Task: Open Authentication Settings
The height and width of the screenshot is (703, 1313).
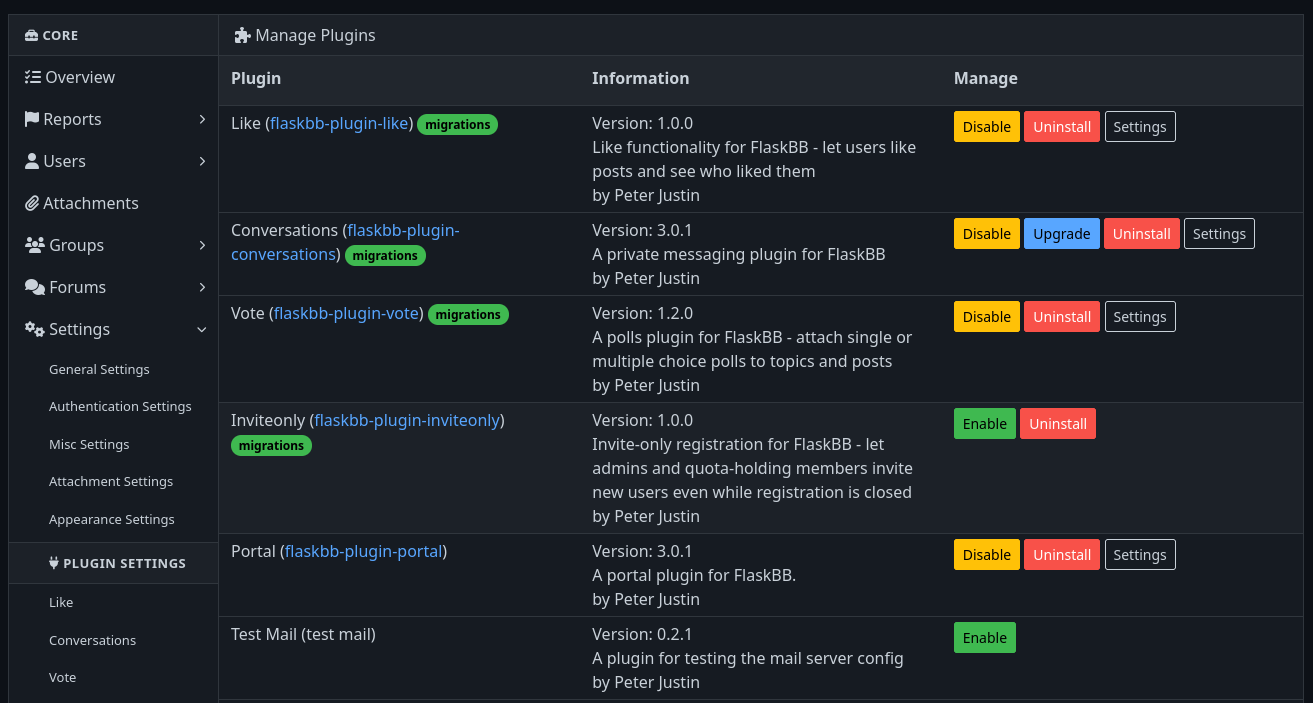Action: pos(120,406)
